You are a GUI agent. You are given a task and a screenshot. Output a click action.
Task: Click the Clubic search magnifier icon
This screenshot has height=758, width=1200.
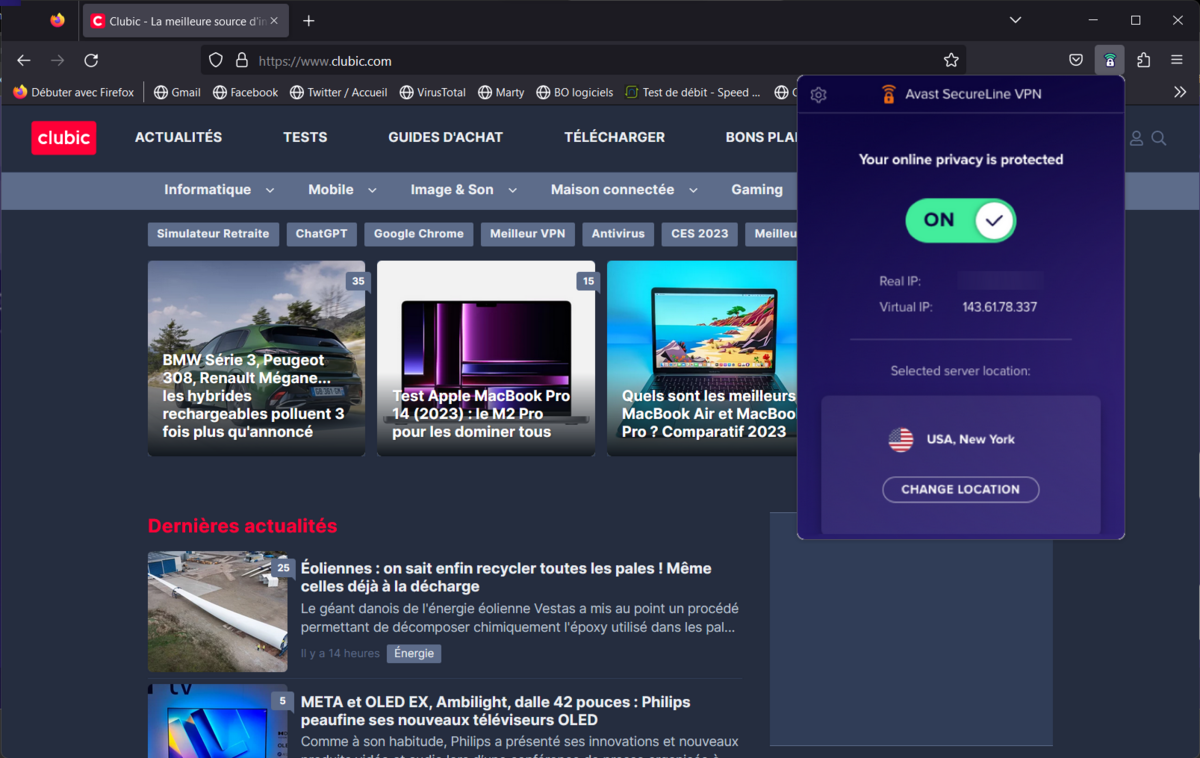(x=1159, y=138)
